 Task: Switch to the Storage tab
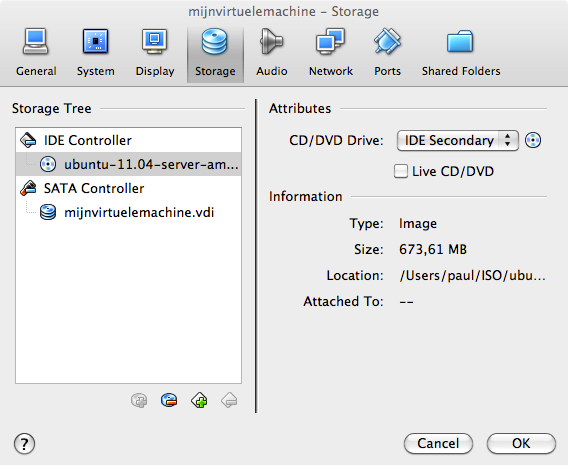(215, 54)
